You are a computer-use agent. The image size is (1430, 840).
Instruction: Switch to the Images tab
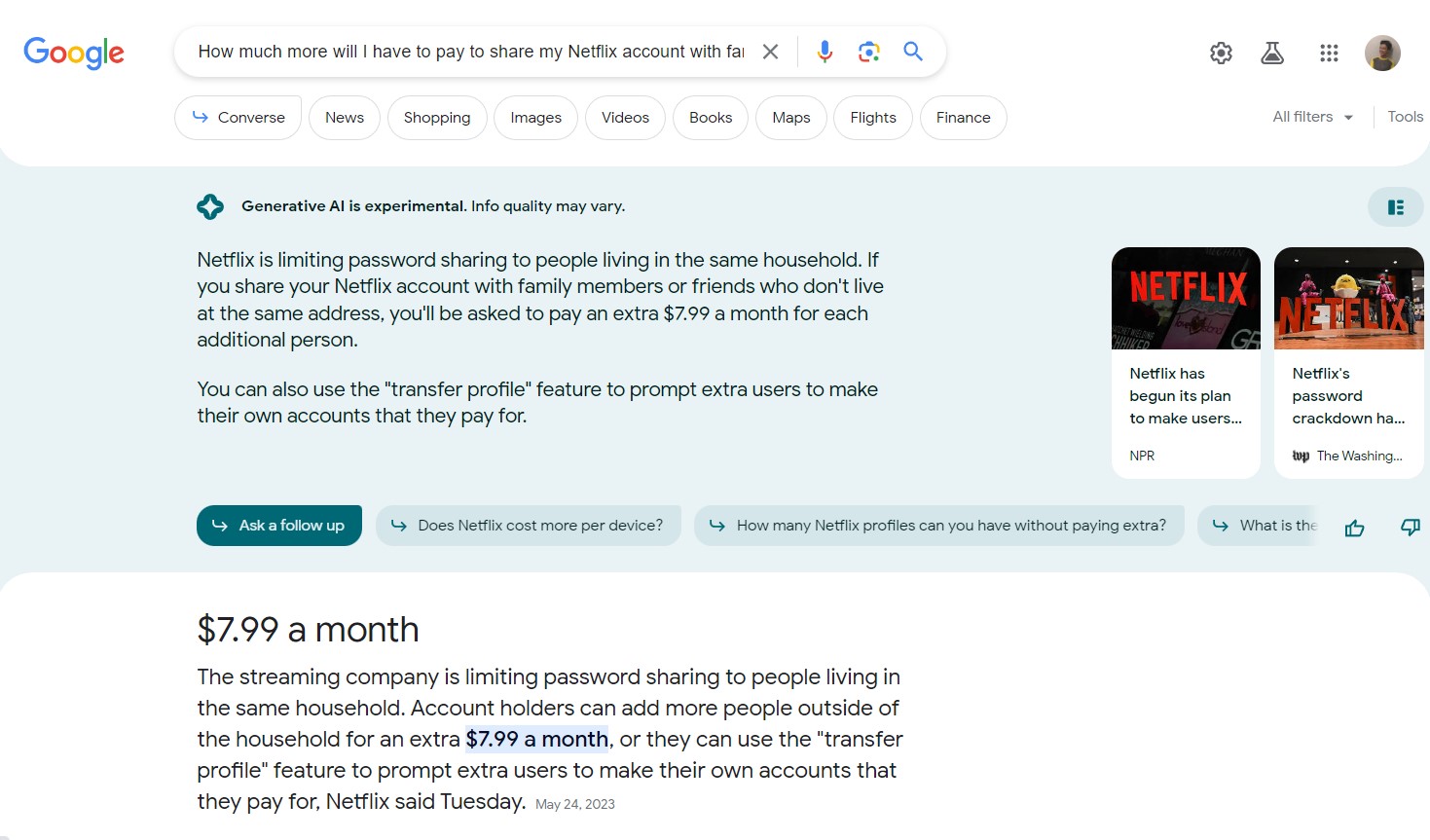point(535,118)
